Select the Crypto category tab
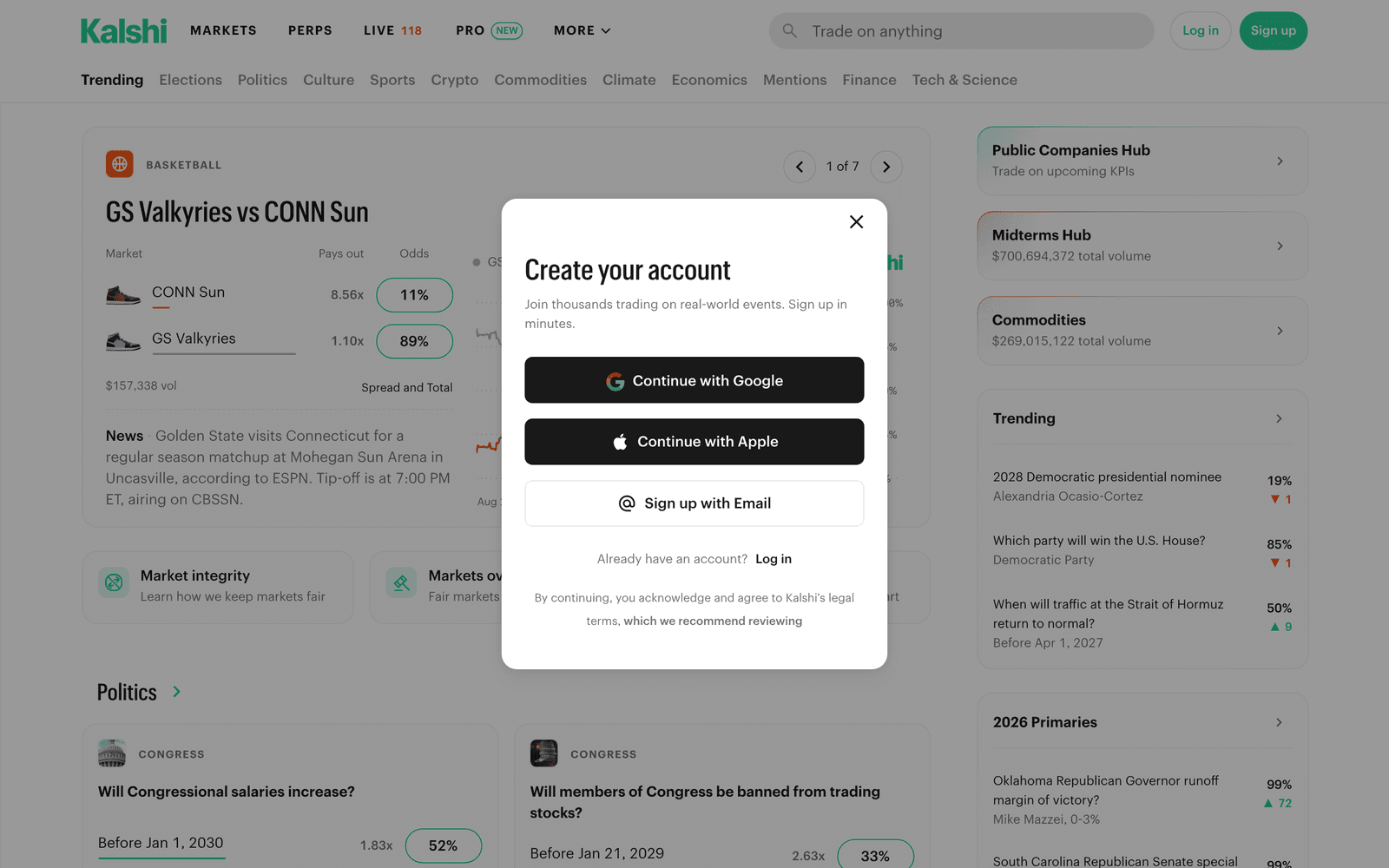Screen dimensions: 1389x868 coord(455,80)
